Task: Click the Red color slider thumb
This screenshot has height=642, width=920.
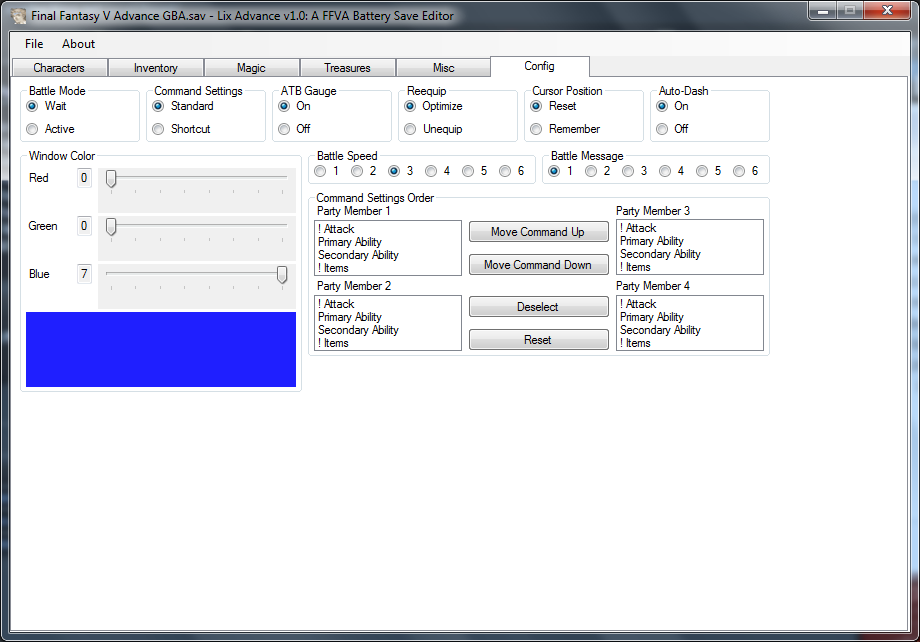Action: 111,179
